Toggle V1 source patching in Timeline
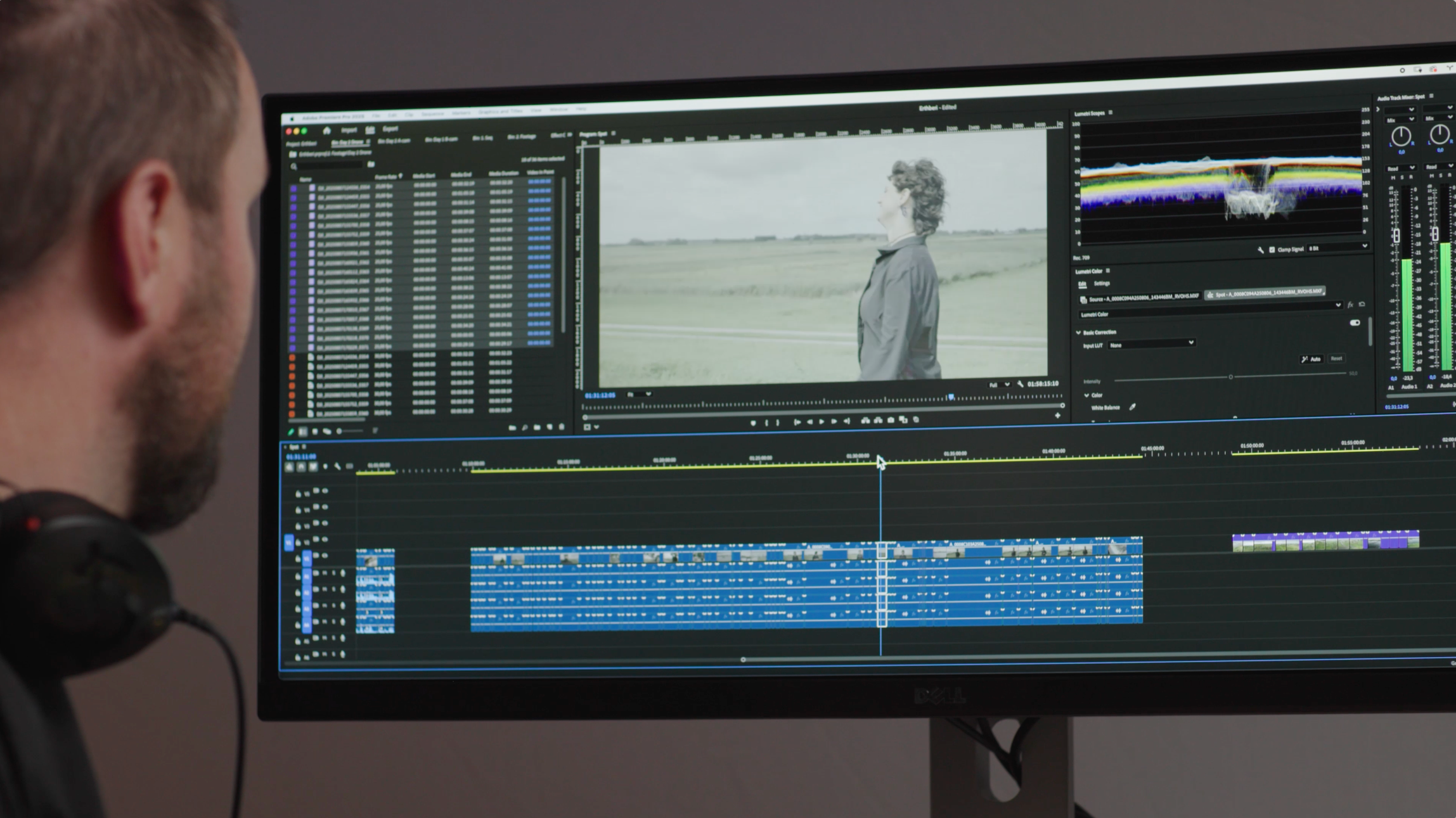Viewport: 1456px width, 818px height. (x=289, y=542)
